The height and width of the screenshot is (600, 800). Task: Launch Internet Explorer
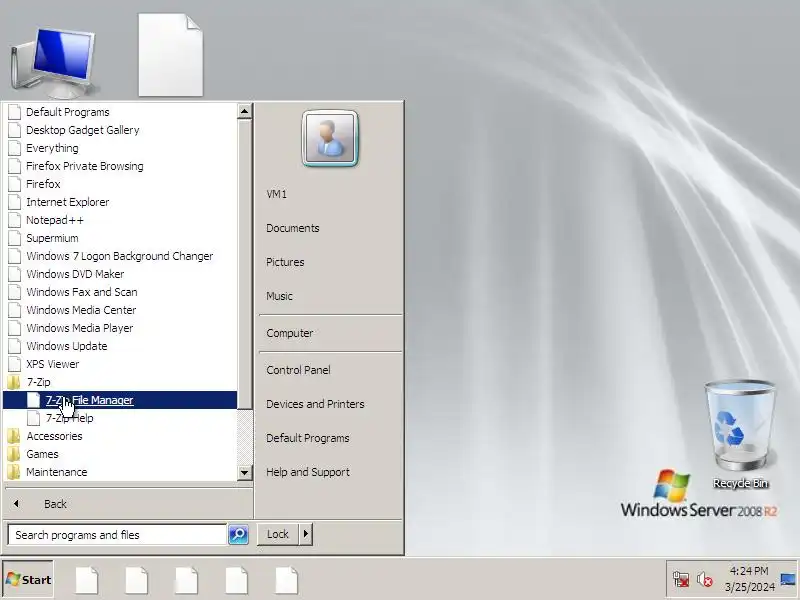pos(120,202)
